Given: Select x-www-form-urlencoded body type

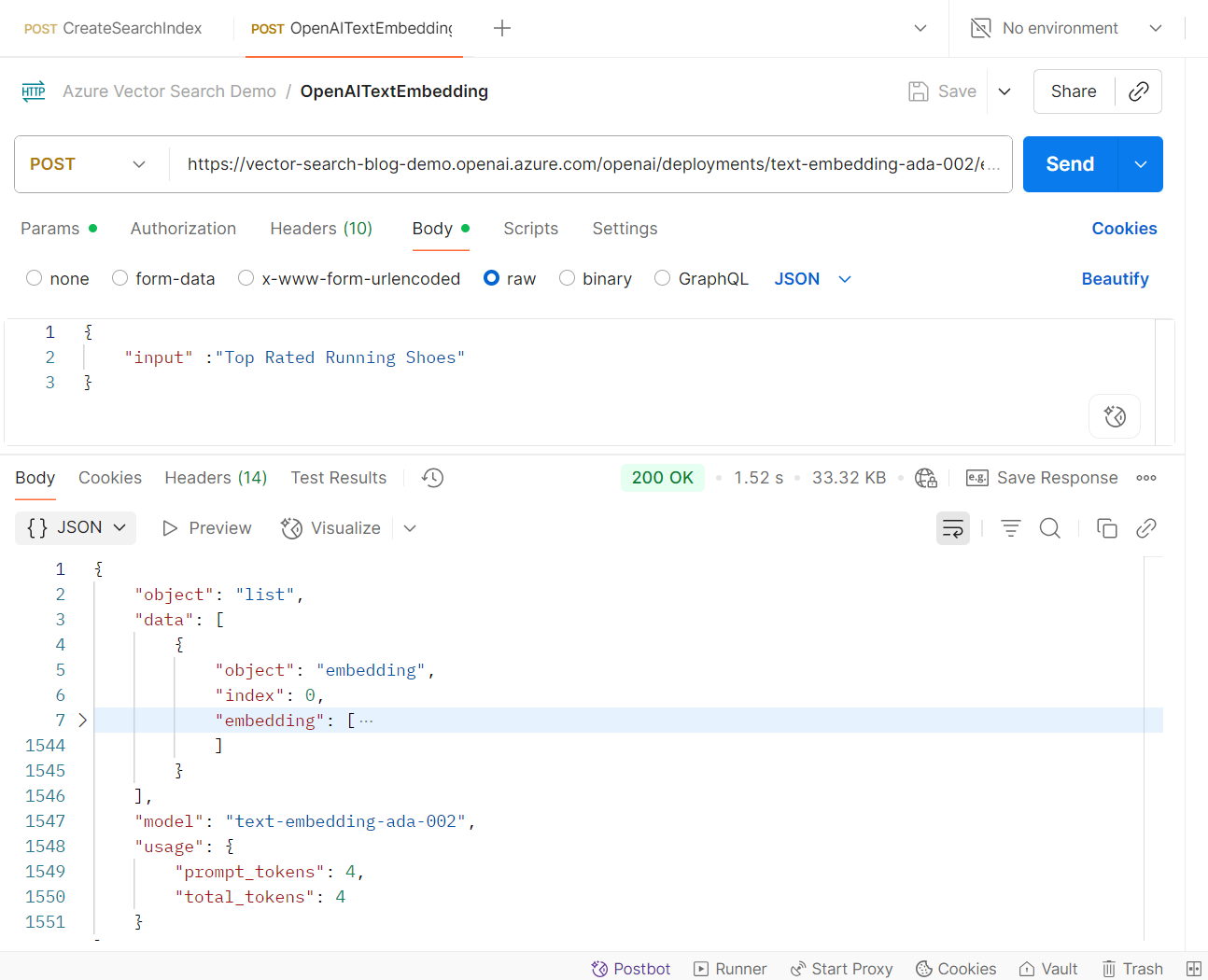Looking at the screenshot, I should pos(246,278).
